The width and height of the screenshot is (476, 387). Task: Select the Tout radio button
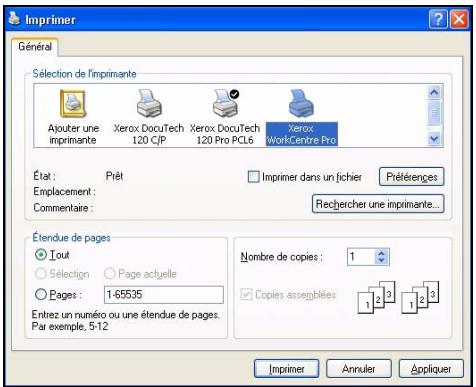(41, 255)
